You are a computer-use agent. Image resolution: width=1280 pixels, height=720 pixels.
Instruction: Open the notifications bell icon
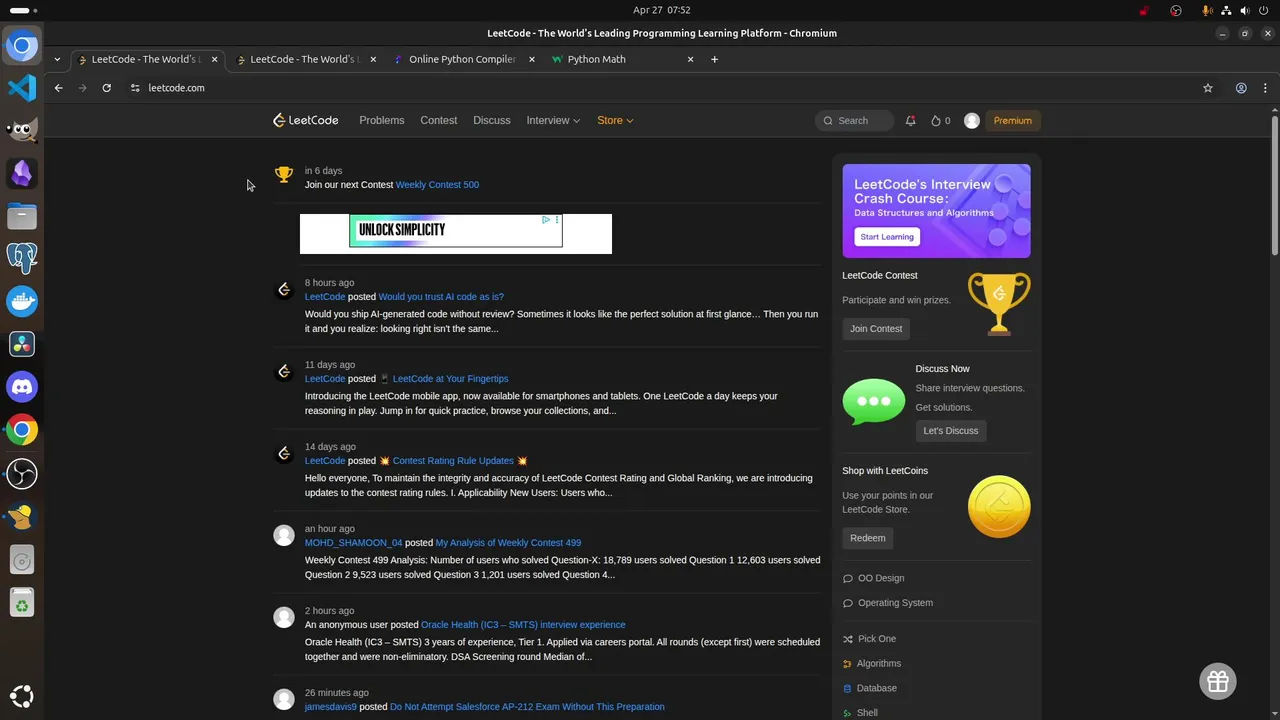pos(910,120)
